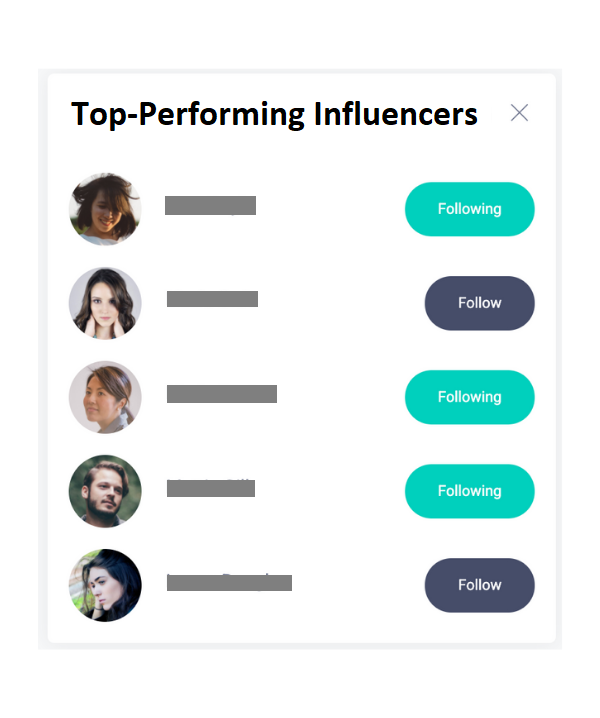Toggle Following for the third influencer
Screen dimensions: 600x718
pos(469,397)
